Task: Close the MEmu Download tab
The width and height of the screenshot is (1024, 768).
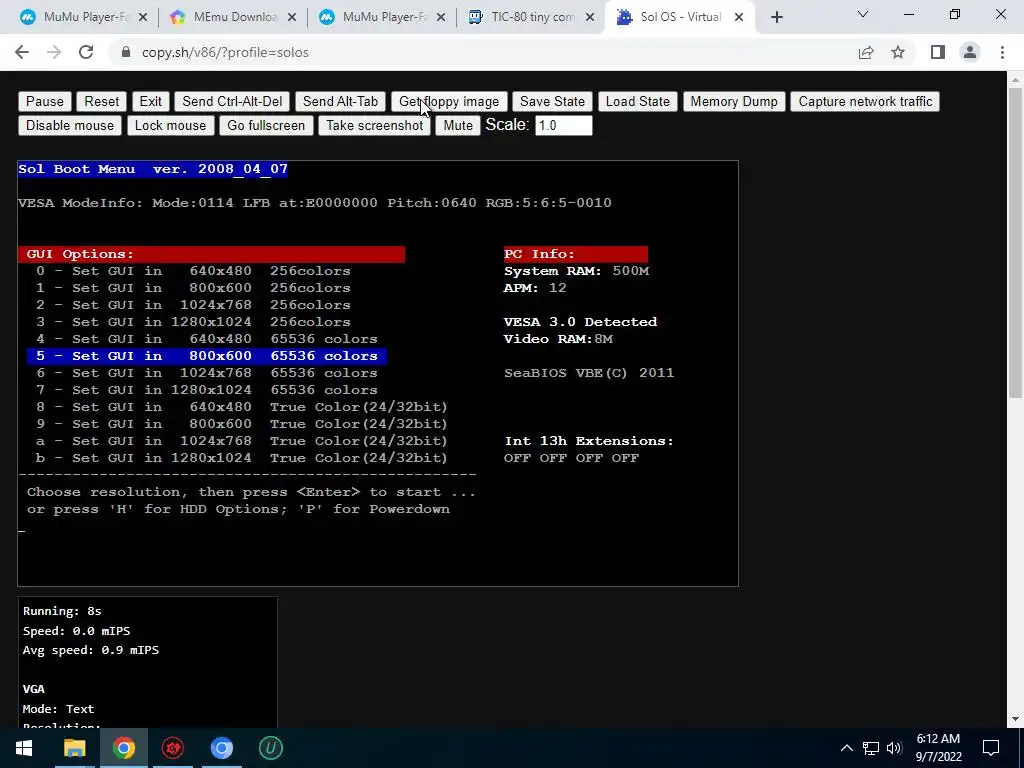Action: pos(292,17)
